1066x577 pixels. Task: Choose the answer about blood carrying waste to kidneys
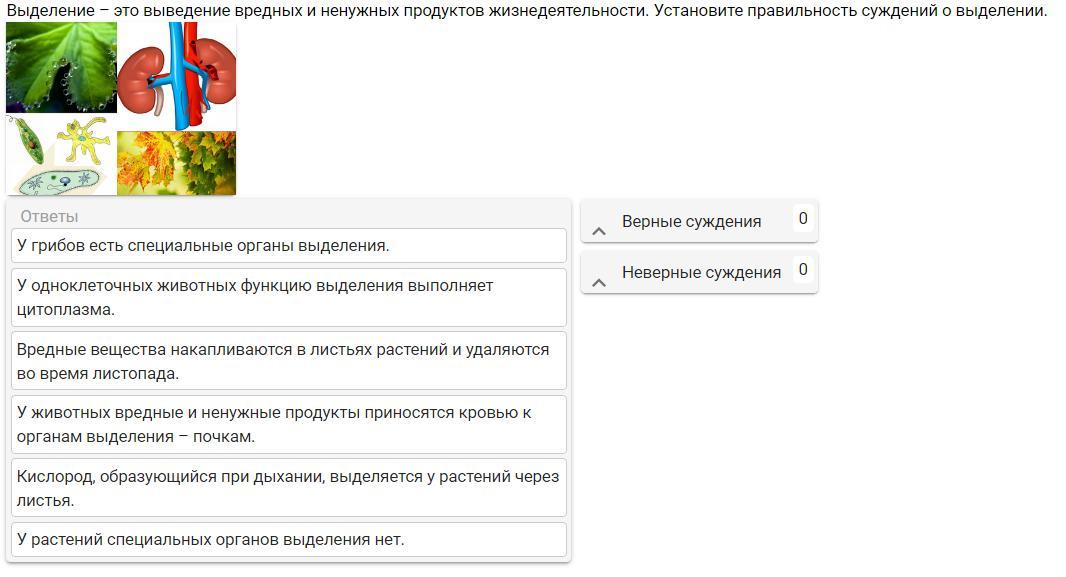tap(289, 424)
